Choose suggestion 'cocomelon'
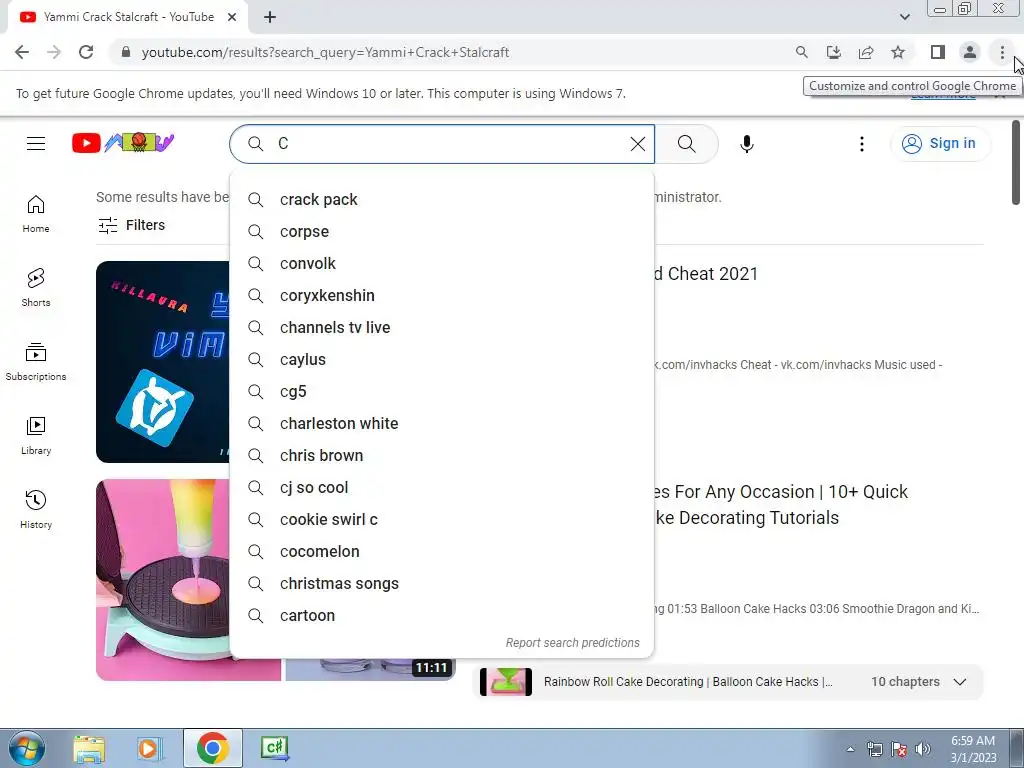This screenshot has width=1024, height=768. pyautogui.click(x=441, y=551)
